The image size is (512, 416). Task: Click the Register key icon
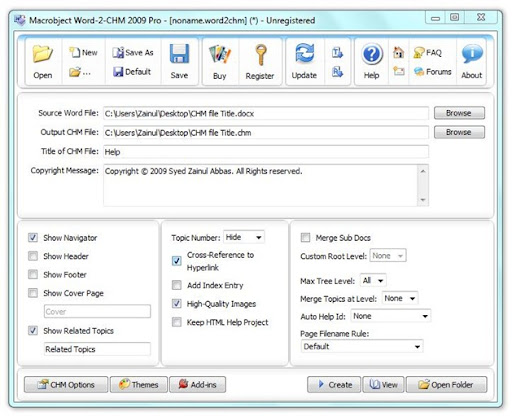(x=260, y=63)
